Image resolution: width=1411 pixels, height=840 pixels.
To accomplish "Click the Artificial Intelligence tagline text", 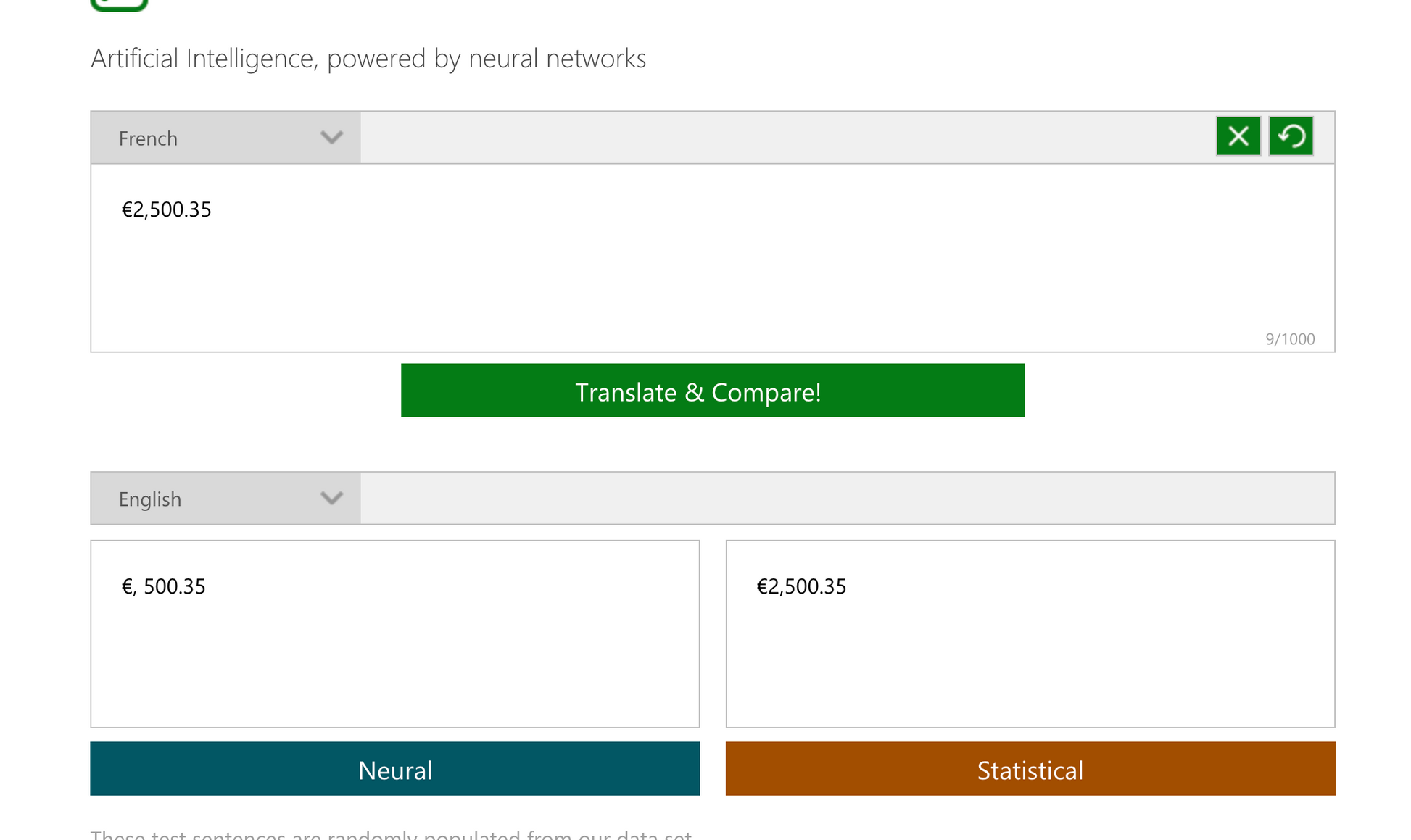I will pos(368,59).
